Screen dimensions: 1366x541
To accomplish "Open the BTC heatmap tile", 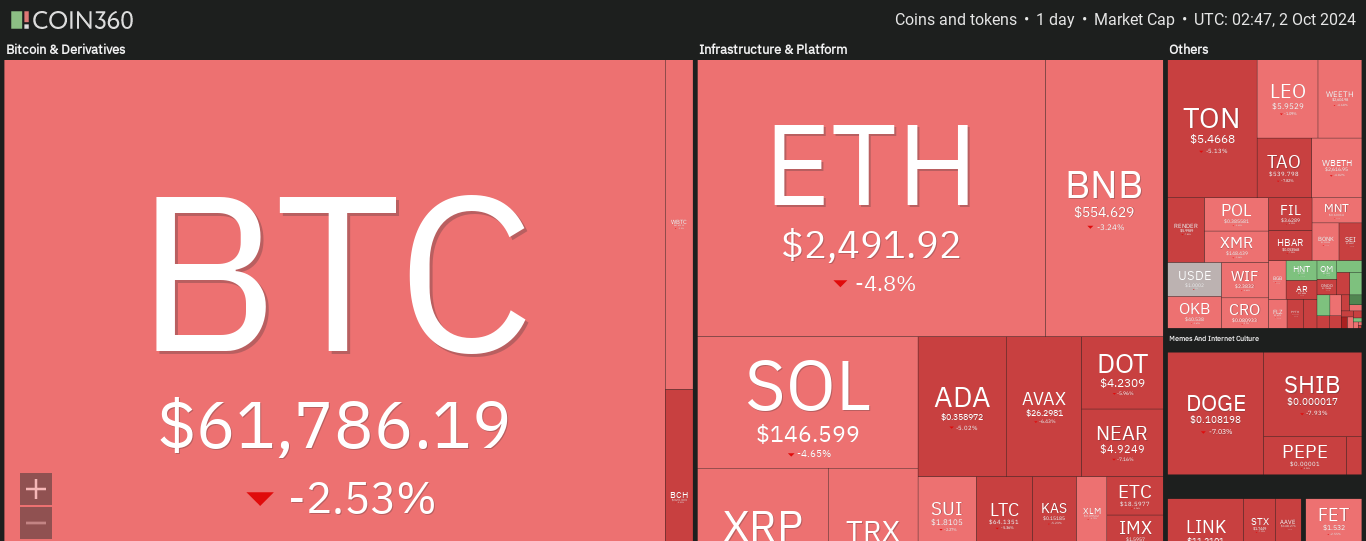I will pyautogui.click(x=335, y=300).
